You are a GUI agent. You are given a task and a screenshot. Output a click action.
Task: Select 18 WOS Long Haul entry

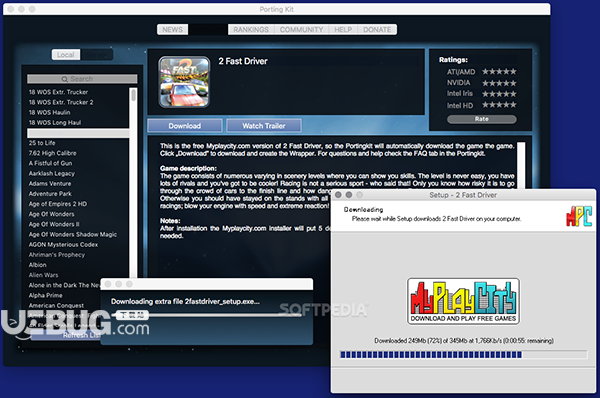(x=55, y=122)
